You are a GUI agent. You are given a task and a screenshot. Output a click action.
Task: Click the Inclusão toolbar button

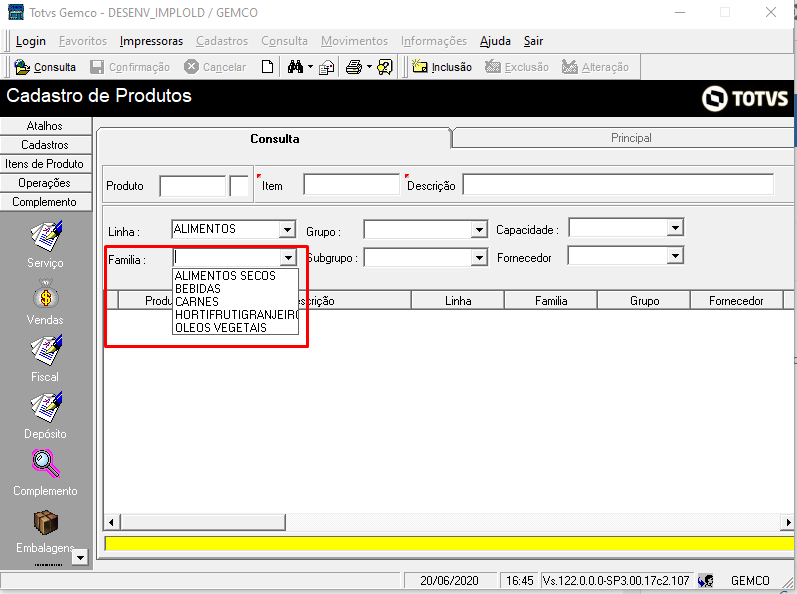pos(442,67)
